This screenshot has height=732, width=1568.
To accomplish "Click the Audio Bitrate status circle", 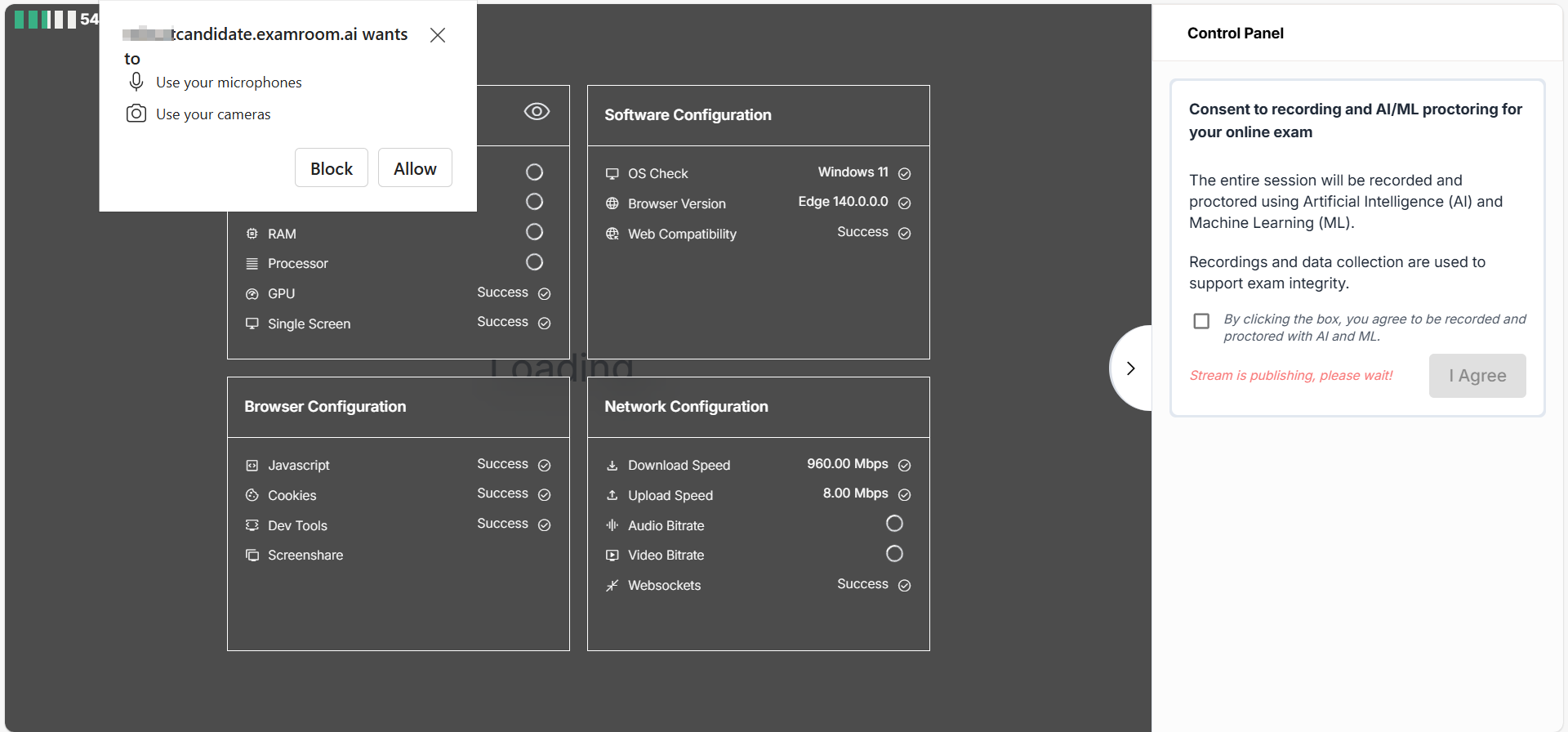I will pos(894,524).
